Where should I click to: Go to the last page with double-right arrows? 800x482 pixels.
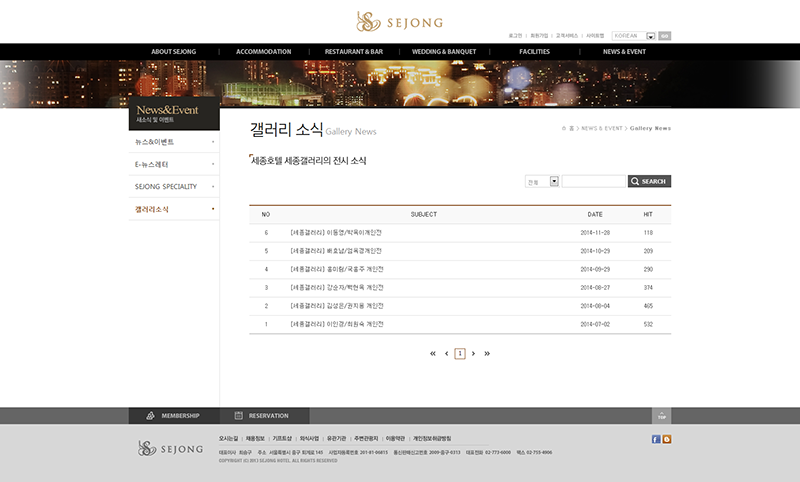pyautogui.click(x=487, y=353)
